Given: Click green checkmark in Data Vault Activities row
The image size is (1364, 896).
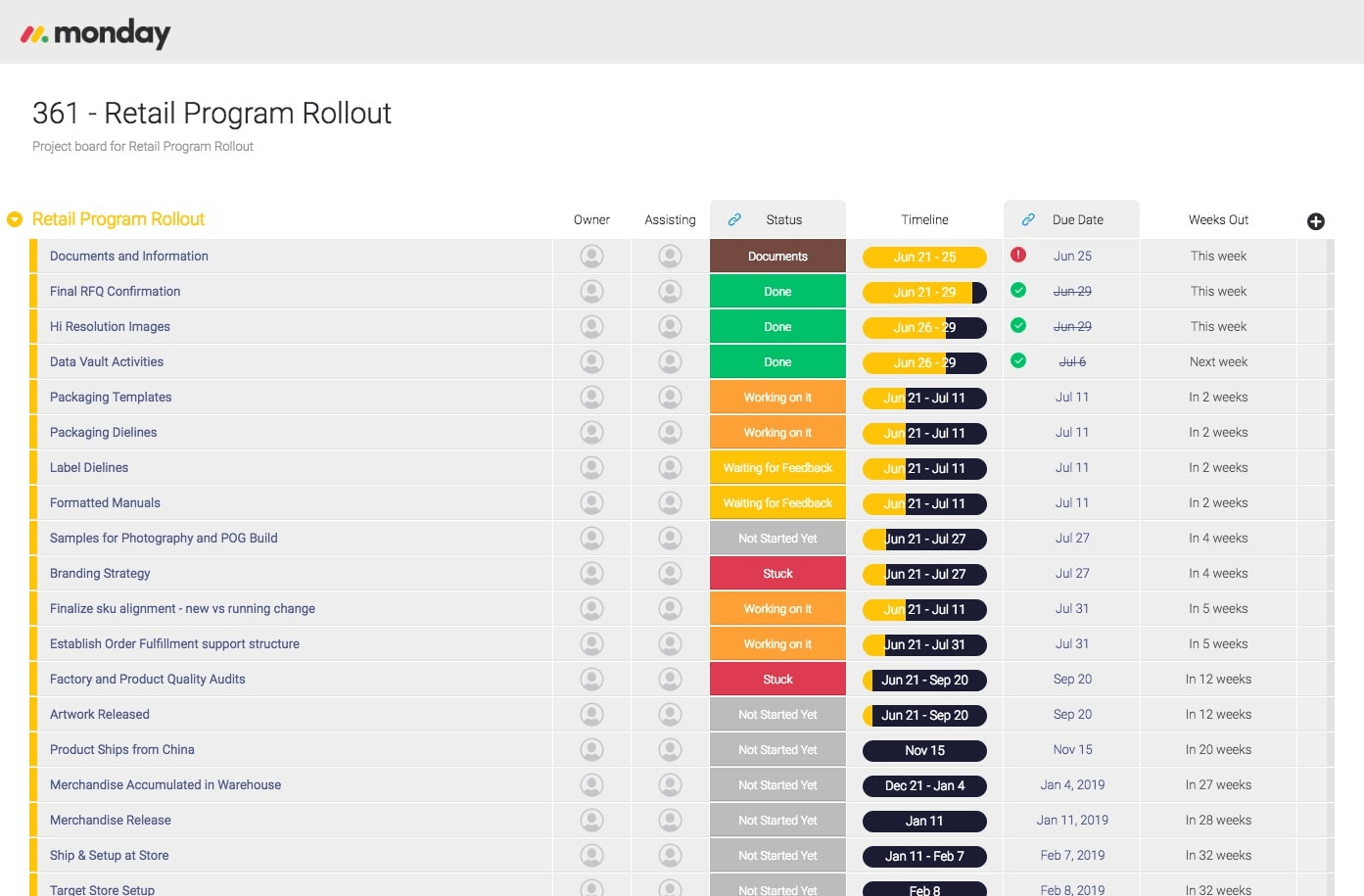Looking at the screenshot, I should pyautogui.click(x=1018, y=360).
